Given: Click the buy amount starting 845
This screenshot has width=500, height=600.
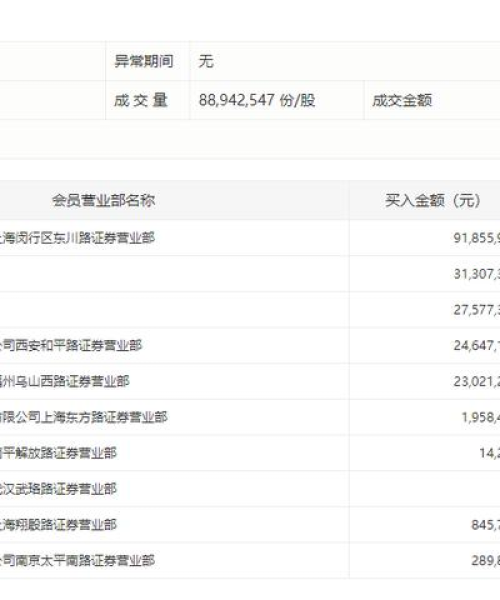Looking at the screenshot, I should pos(485,525).
